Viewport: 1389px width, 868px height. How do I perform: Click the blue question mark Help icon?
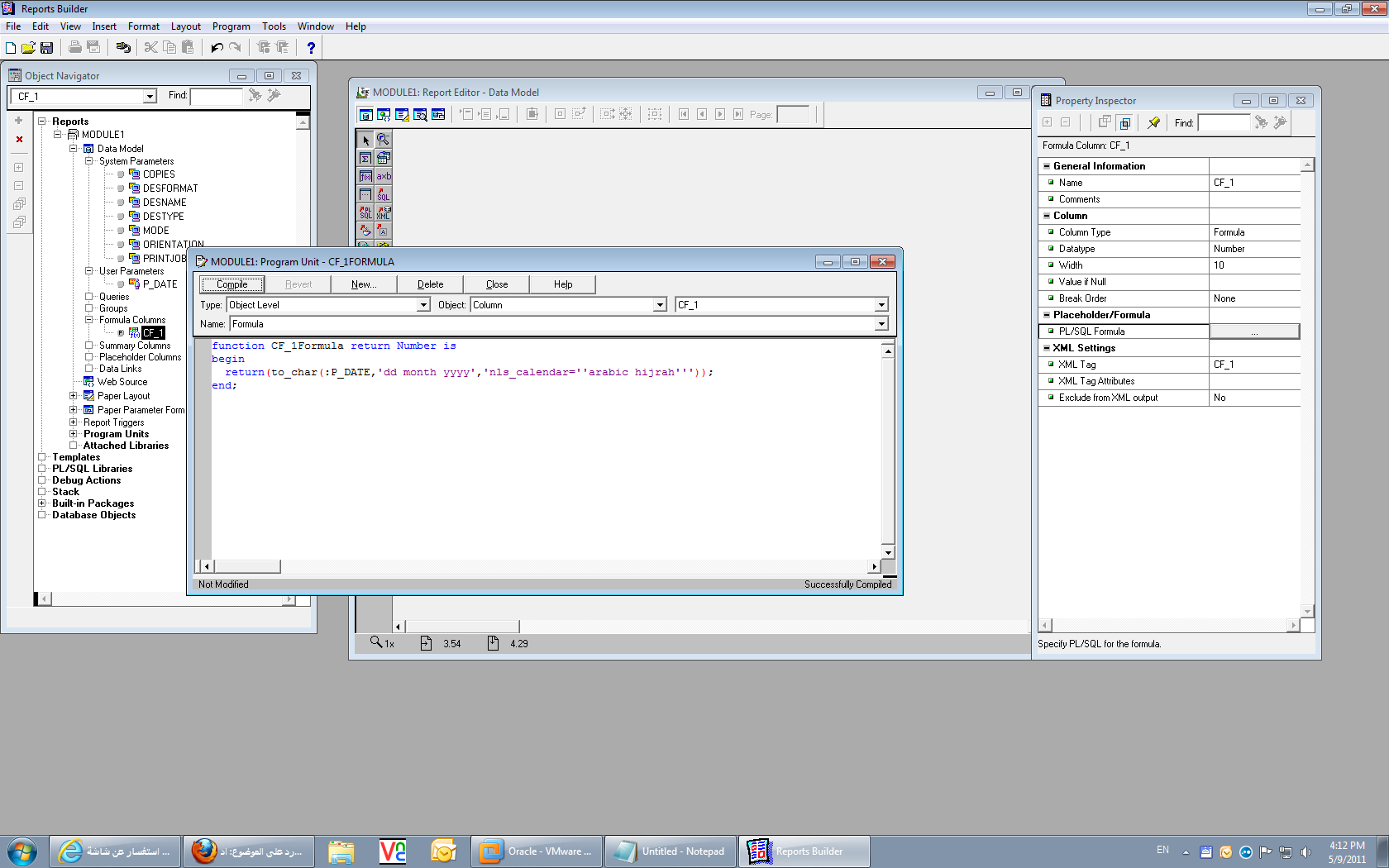pos(311,48)
